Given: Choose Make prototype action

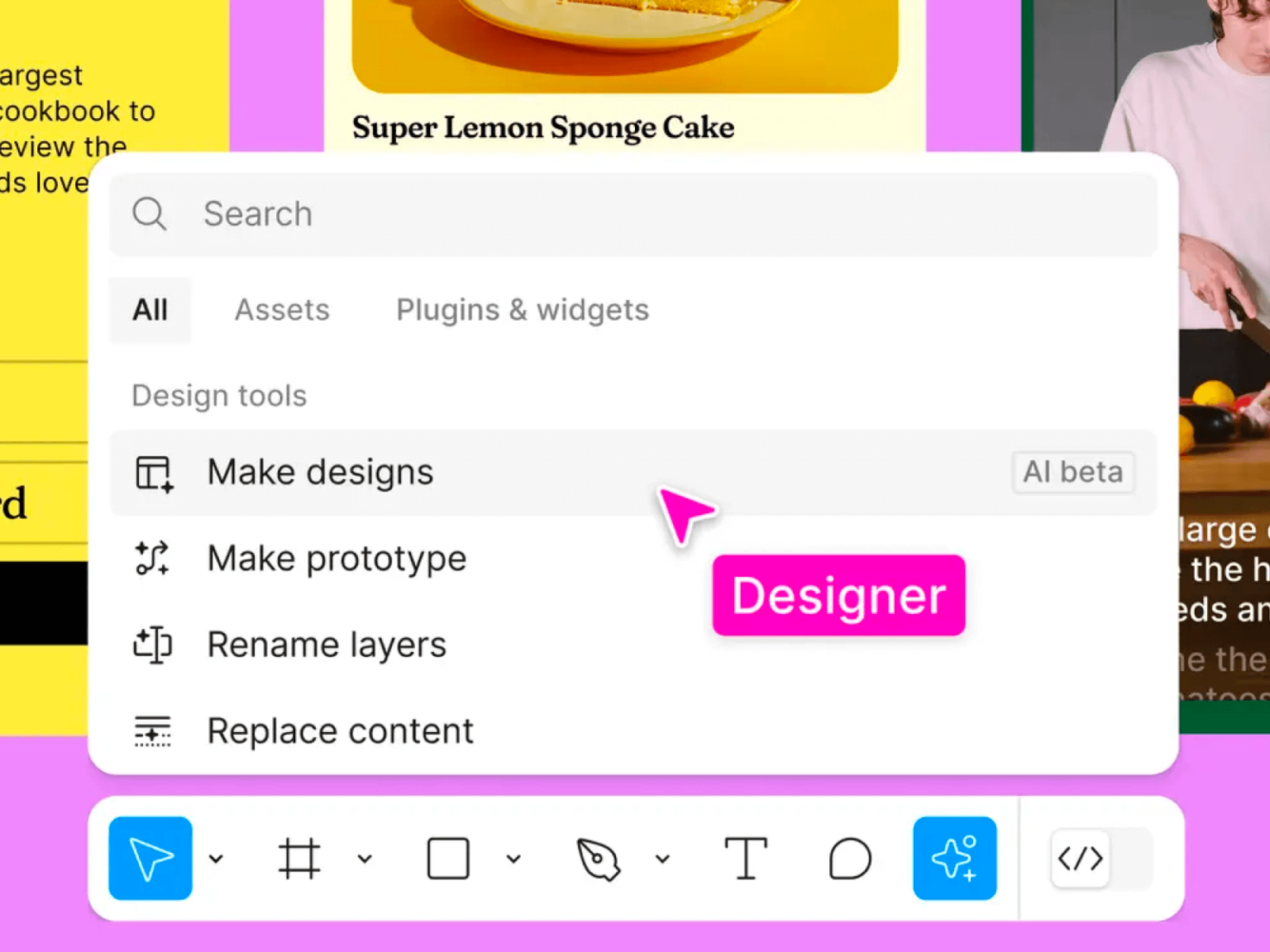Looking at the screenshot, I should coord(337,559).
